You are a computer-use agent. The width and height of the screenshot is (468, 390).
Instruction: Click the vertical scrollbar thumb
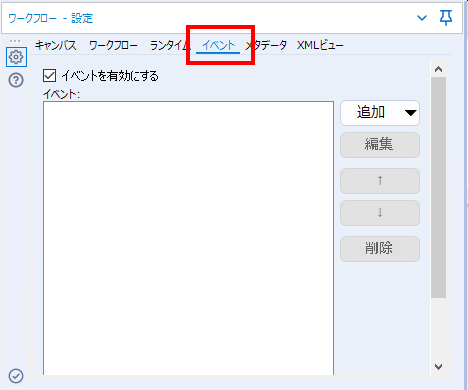coord(438,187)
